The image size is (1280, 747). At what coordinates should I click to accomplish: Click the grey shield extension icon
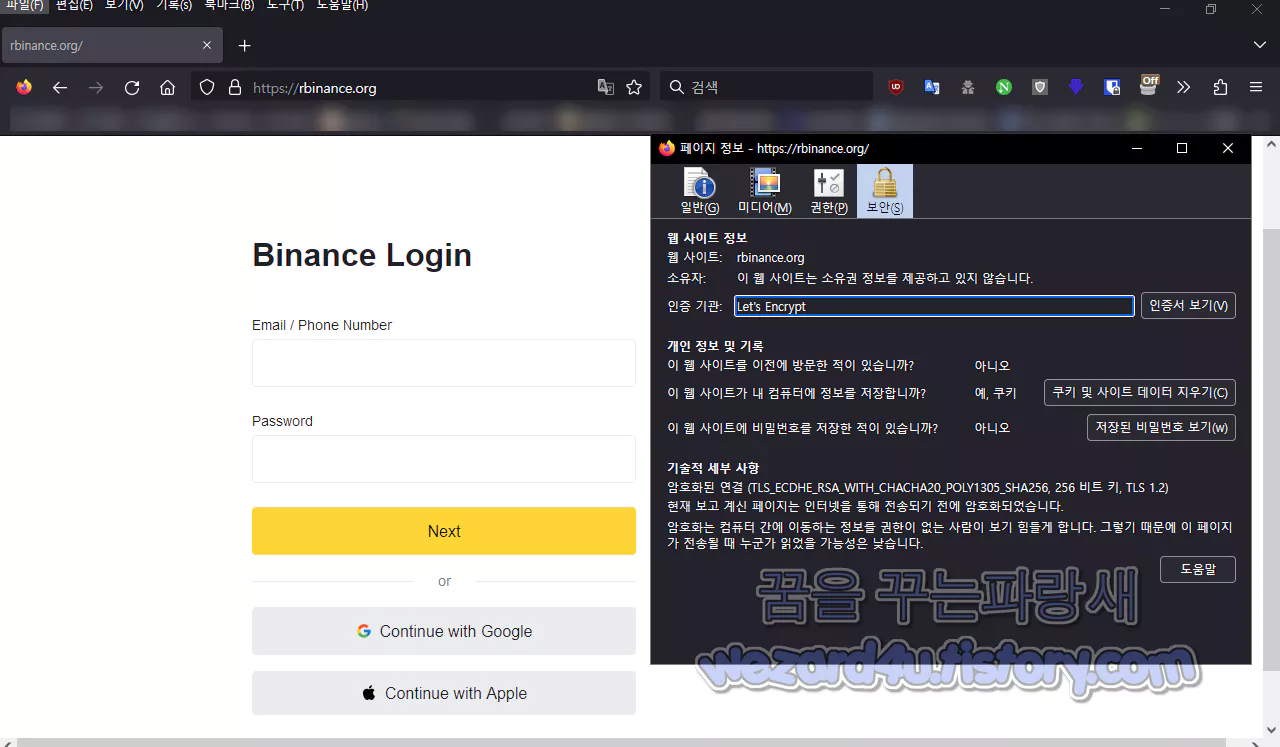point(1040,87)
